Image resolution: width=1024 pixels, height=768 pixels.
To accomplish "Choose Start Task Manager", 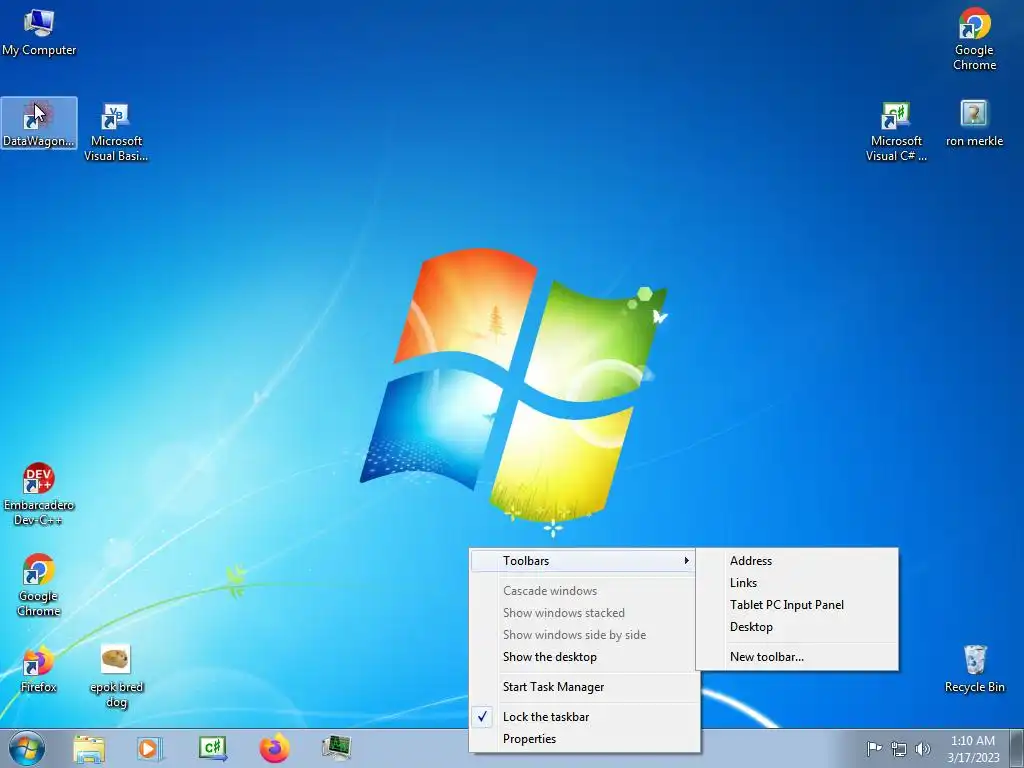I will click(584, 687).
